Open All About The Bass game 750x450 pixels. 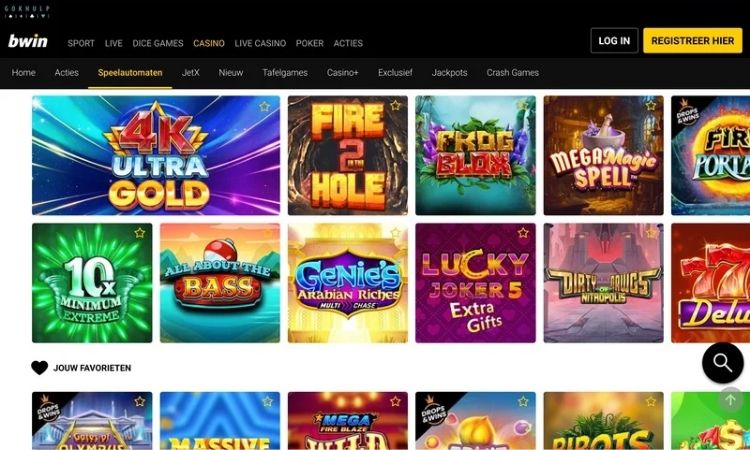(220, 283)
